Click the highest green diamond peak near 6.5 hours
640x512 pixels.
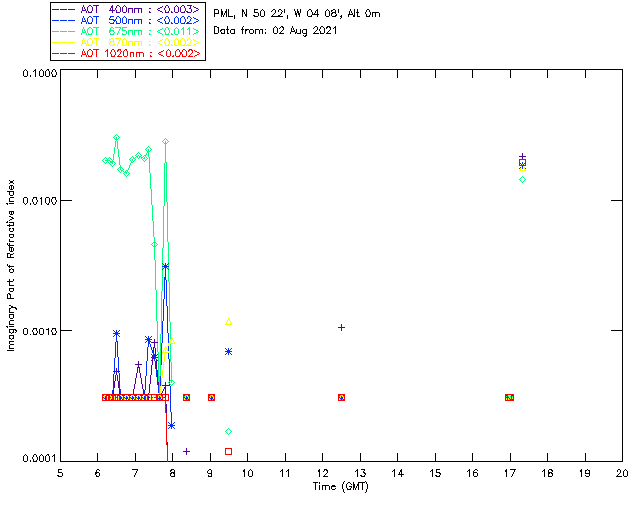pyautogui.click(x=117, y=138)
